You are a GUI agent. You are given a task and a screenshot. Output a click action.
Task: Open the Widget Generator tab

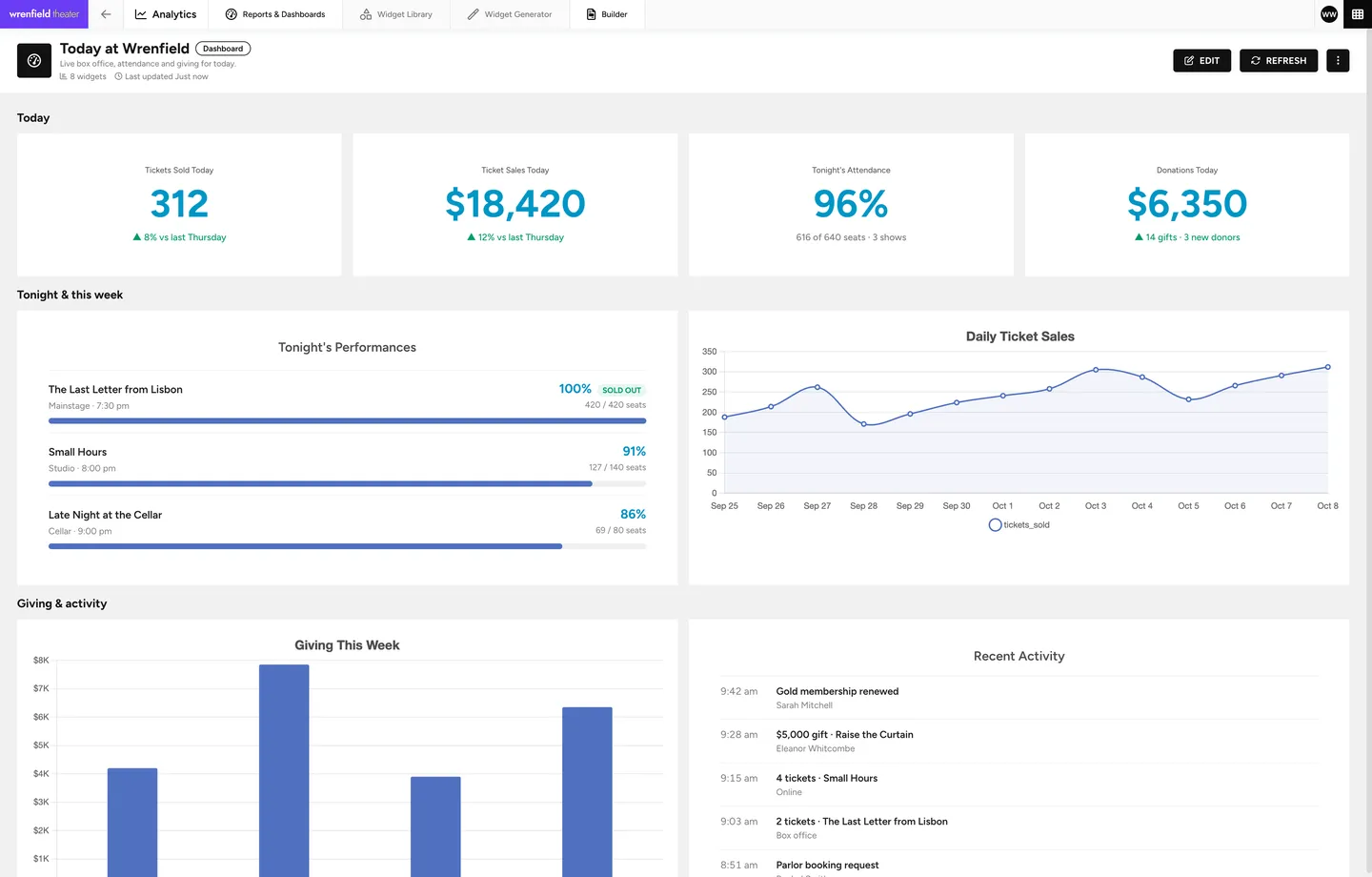(510, 14)
